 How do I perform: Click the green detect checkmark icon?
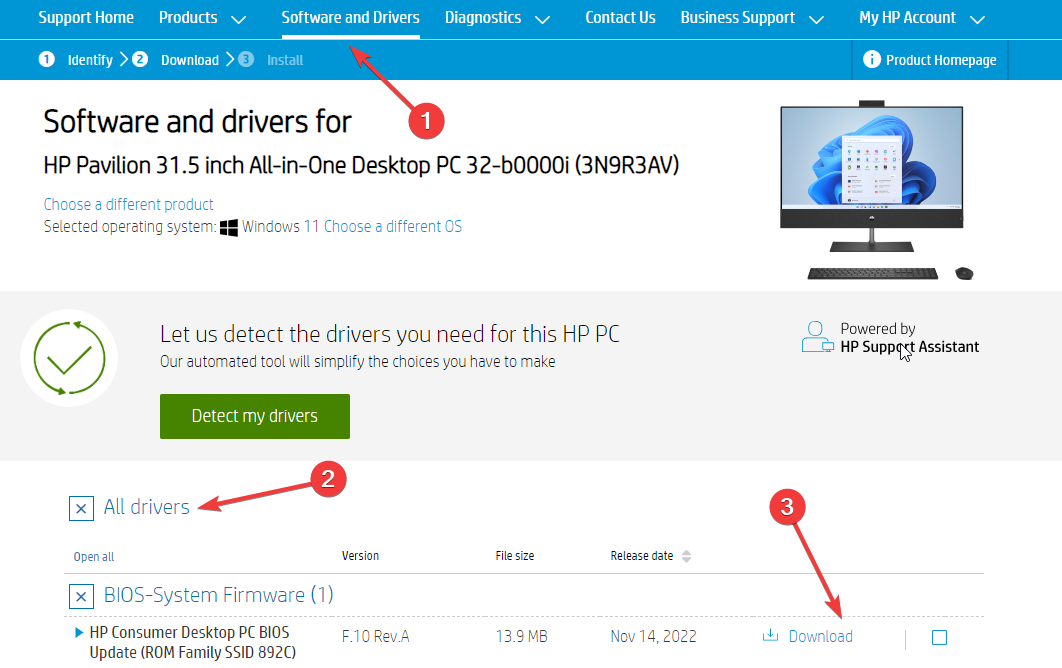click(69, 358)
